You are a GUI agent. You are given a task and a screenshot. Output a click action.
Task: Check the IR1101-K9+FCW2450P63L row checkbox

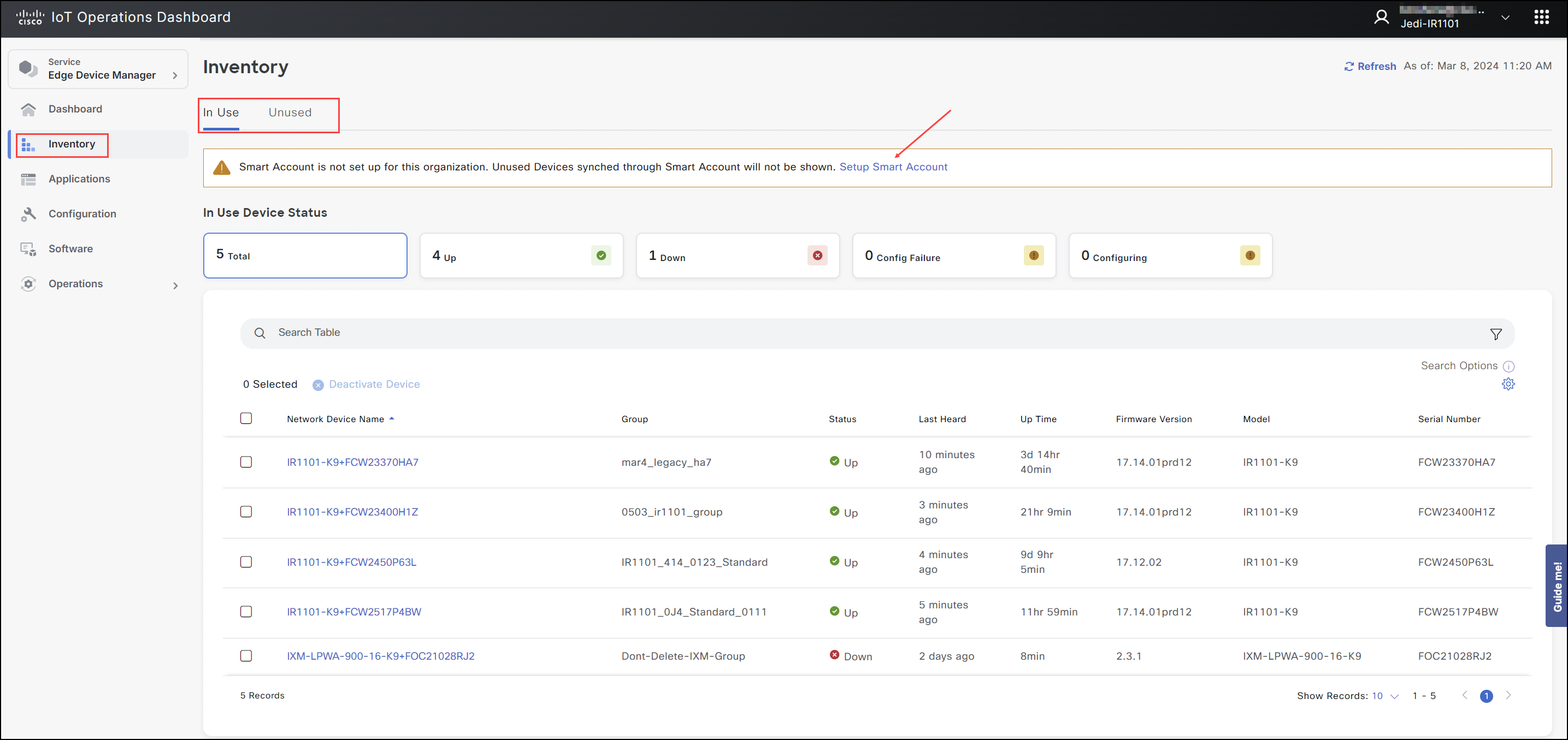(246, 562)
